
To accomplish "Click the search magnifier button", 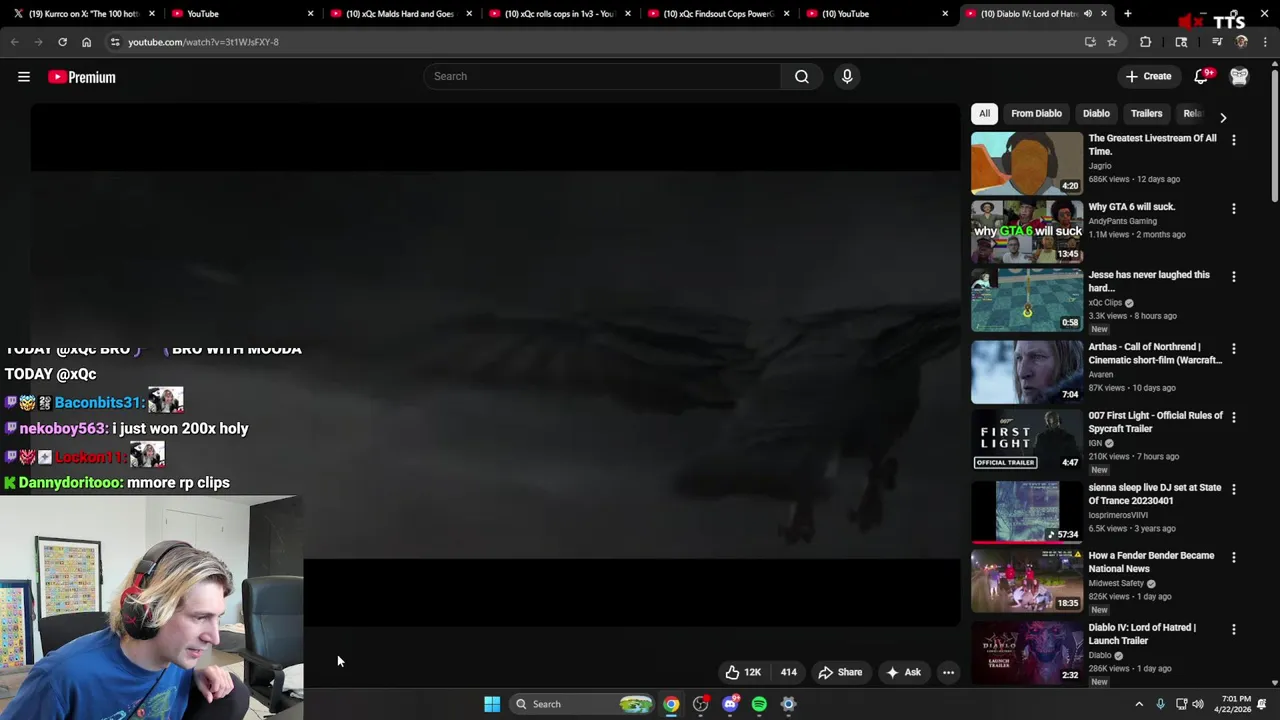I will point(802,77).
